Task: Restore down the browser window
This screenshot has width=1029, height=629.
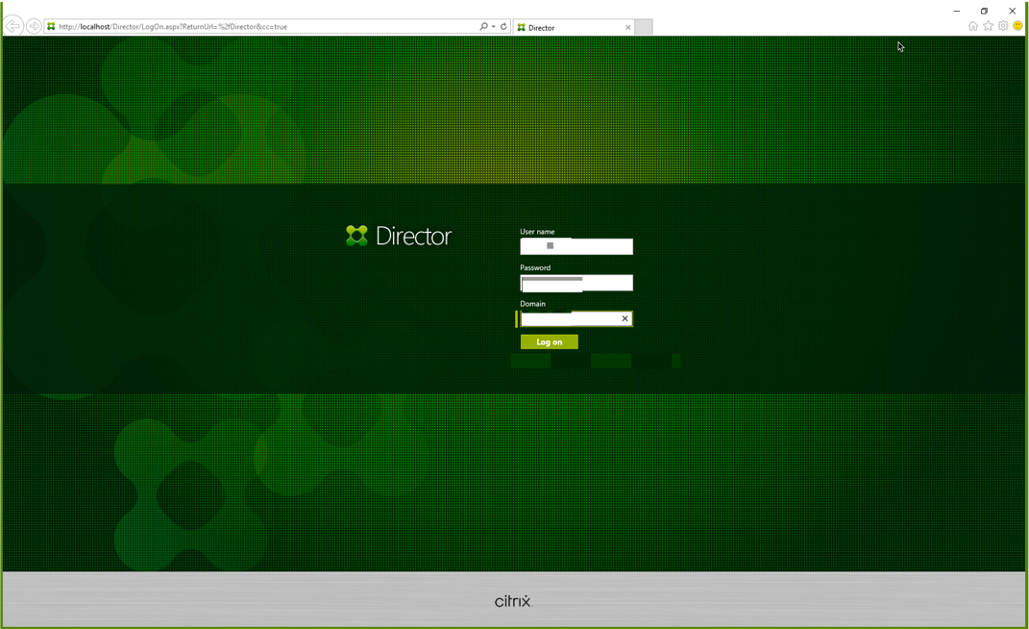Action: [x=984, y=11]
